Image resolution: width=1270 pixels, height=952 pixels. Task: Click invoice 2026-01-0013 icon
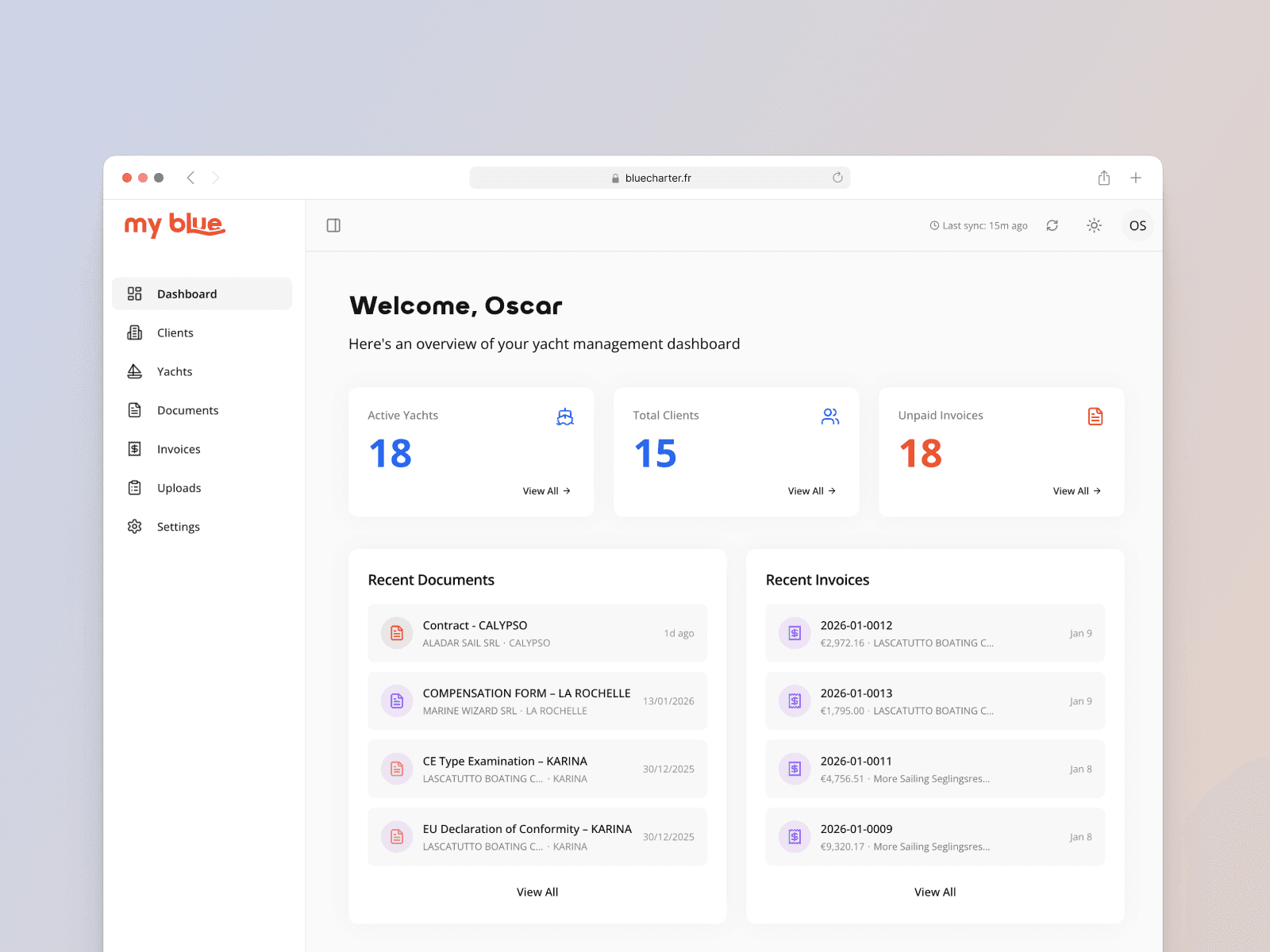pos(795,701)
